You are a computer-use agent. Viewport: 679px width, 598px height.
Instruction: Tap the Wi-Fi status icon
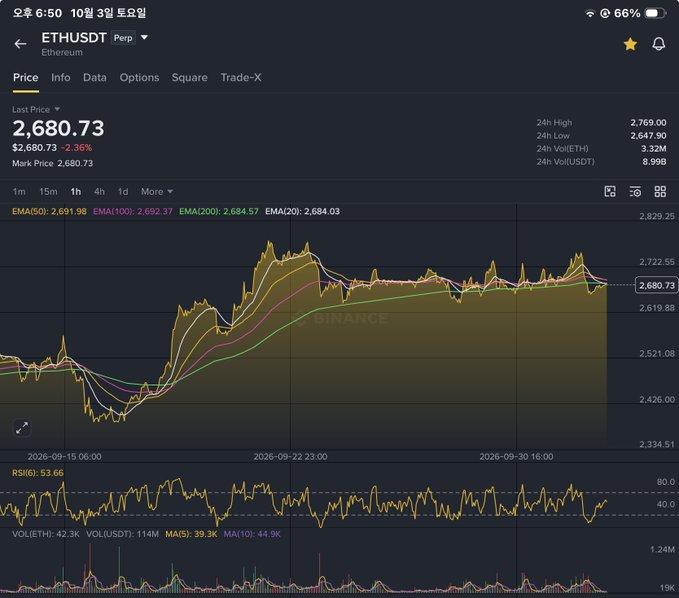tap(590, 13)
